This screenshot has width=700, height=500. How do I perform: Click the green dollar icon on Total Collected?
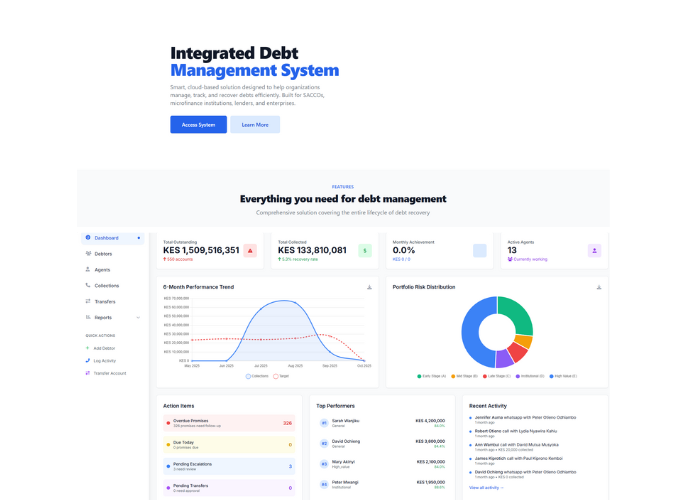(365, 250)
